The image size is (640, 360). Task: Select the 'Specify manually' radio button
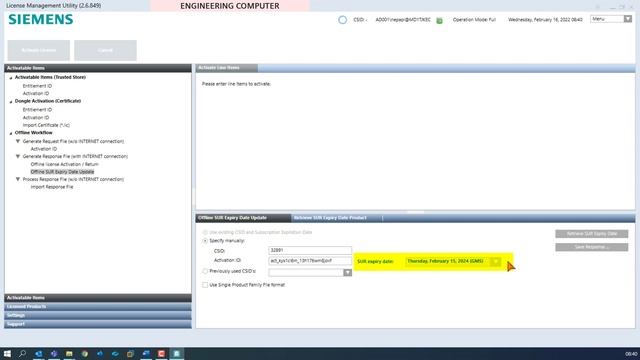pos(205,241)
